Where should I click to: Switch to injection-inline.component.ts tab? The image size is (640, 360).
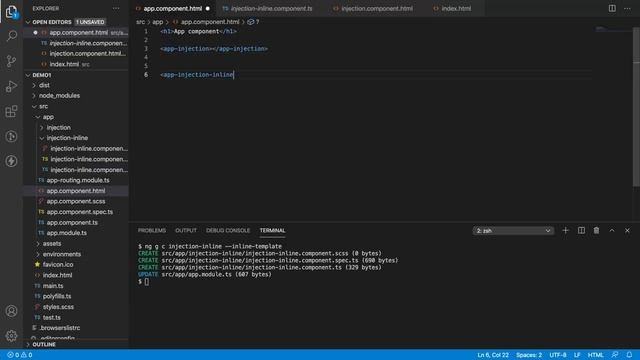(x=271, y=8)
